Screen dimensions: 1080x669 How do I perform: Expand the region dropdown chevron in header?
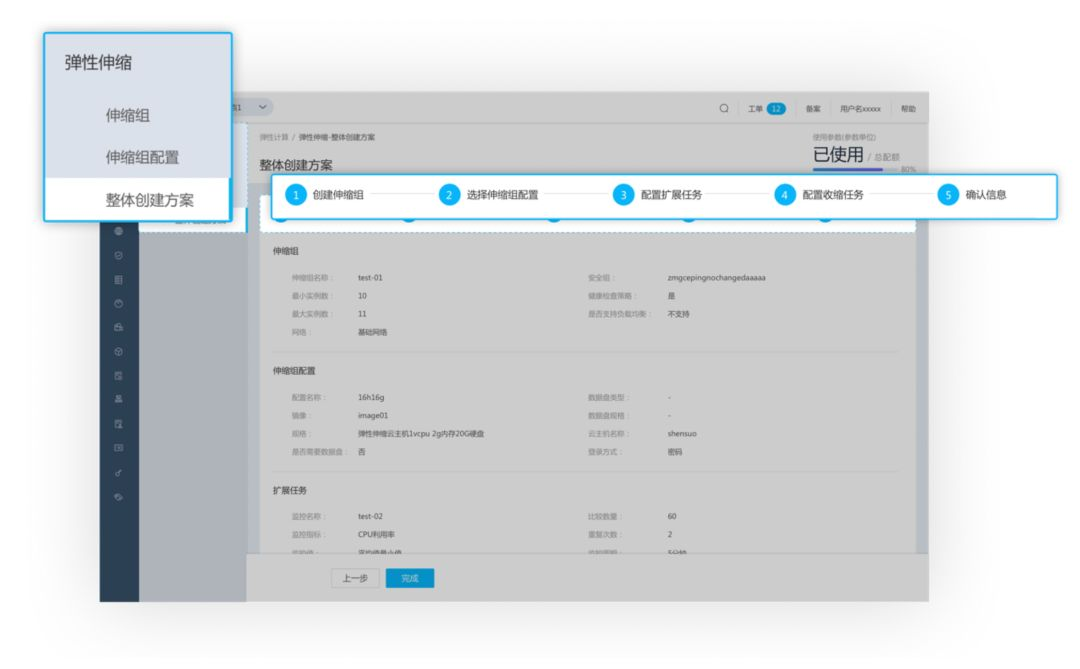pyautogui.click(x=262, y=107)
